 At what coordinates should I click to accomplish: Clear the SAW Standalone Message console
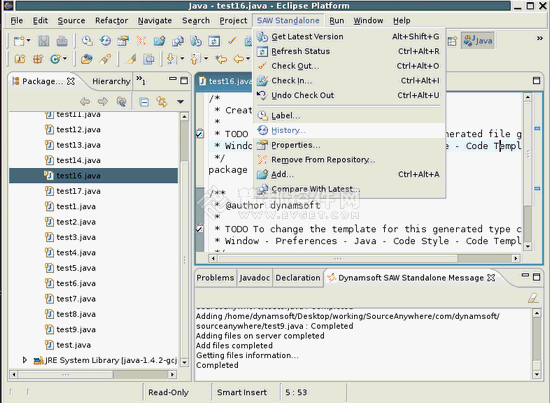click(533, 298)
